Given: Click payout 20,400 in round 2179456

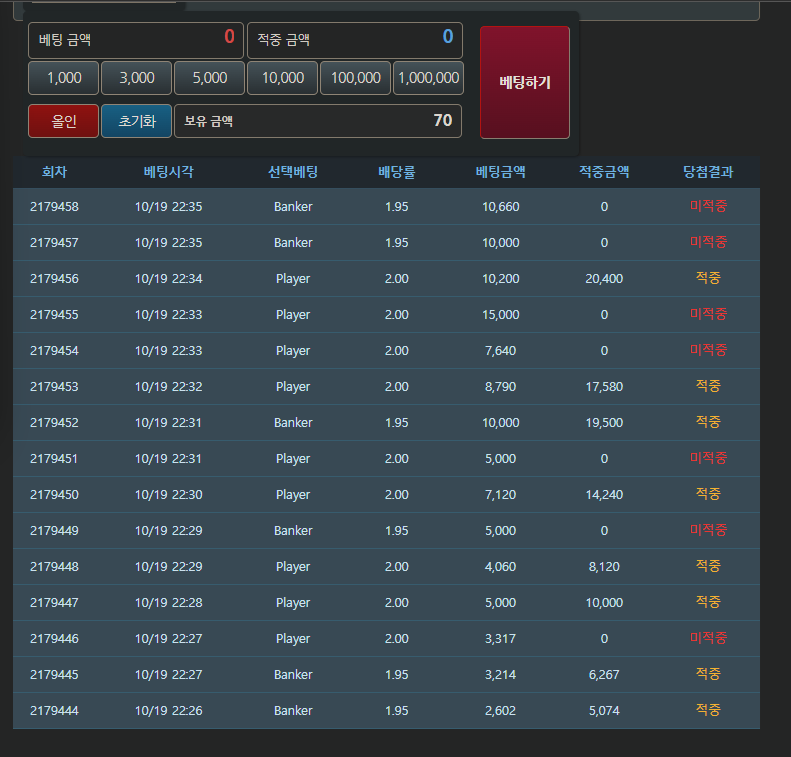Looking at the screenshot, I should point(604,279).
